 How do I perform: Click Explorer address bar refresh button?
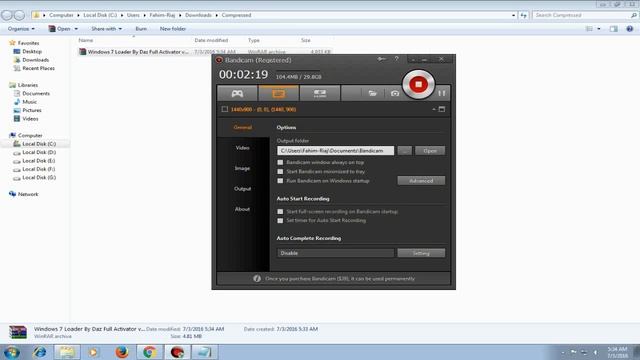coord(524,15)
